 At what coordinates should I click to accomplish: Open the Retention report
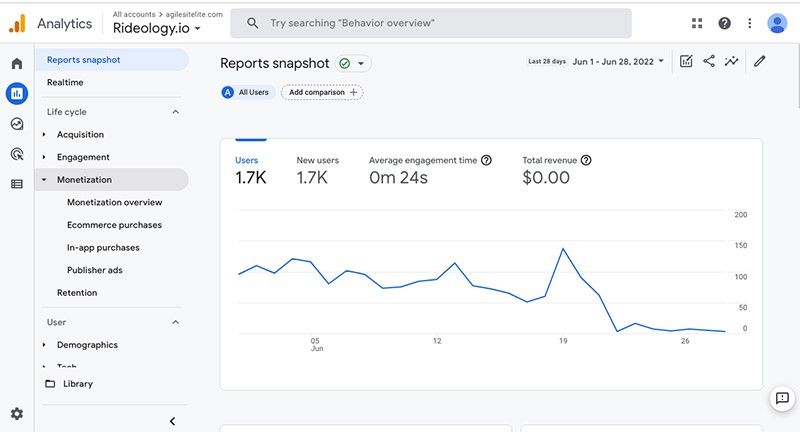(x=77, y=293)
